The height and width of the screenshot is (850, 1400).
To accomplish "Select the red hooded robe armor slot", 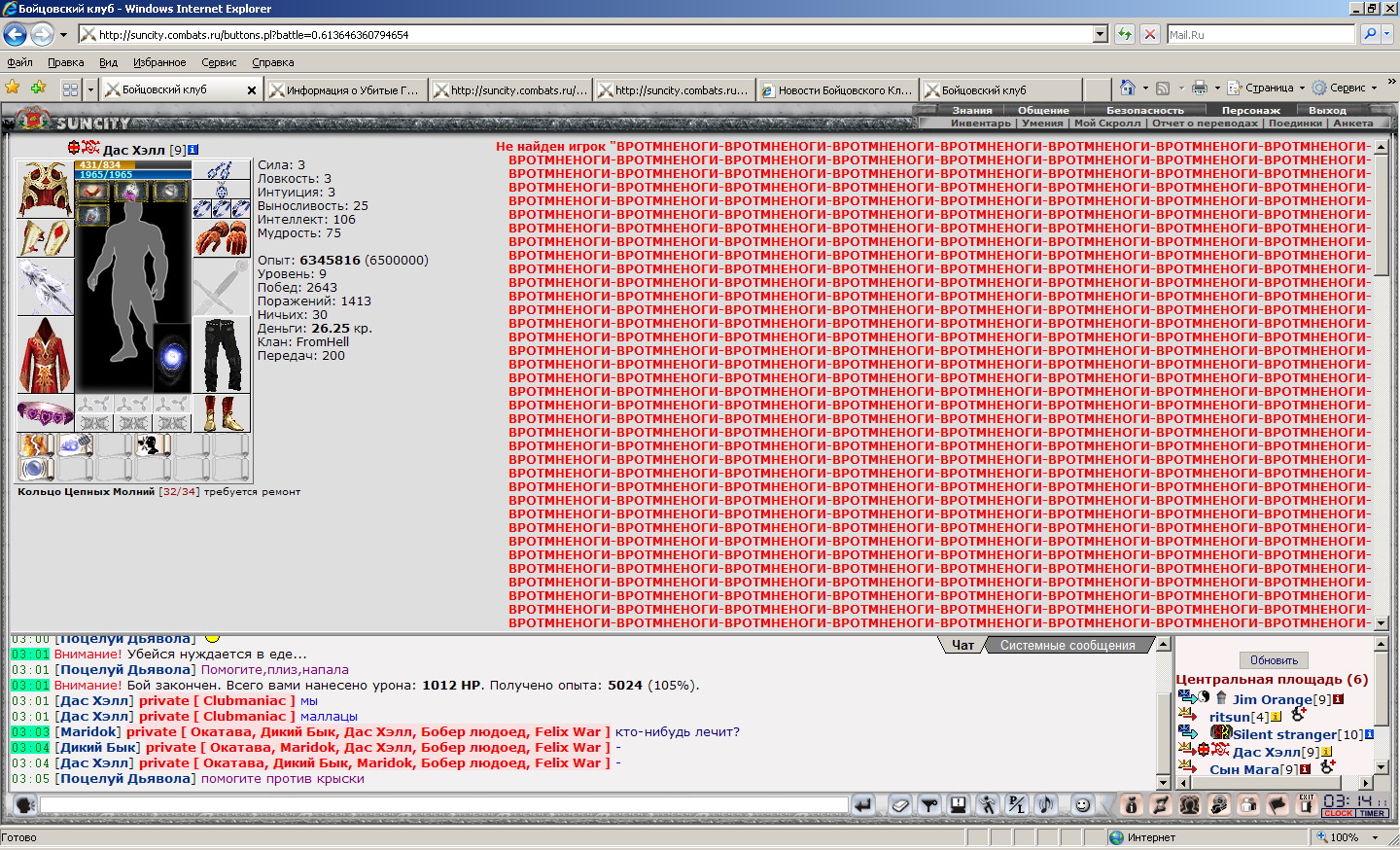I will (45, 355).
